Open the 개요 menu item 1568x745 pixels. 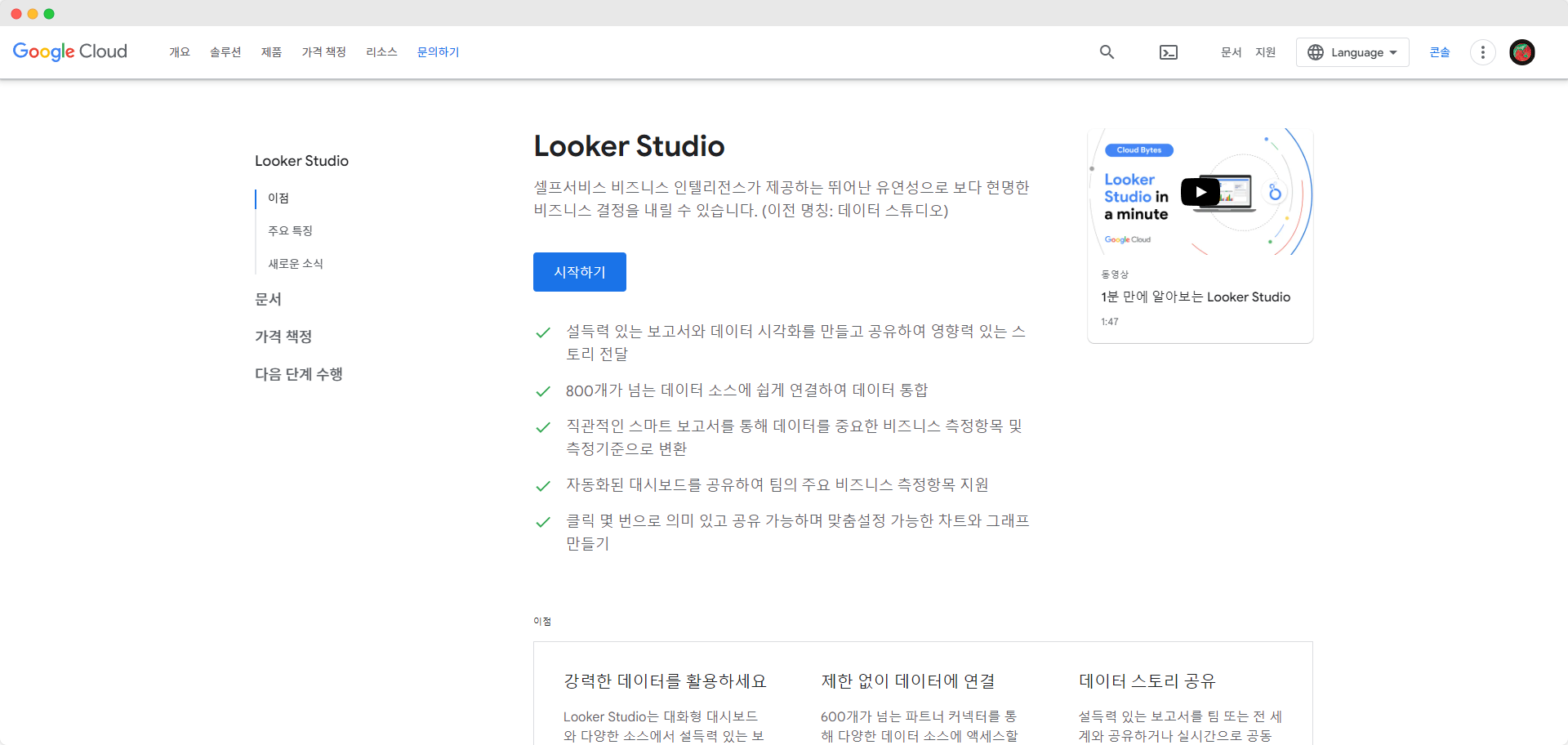click(x=180, y=52)
